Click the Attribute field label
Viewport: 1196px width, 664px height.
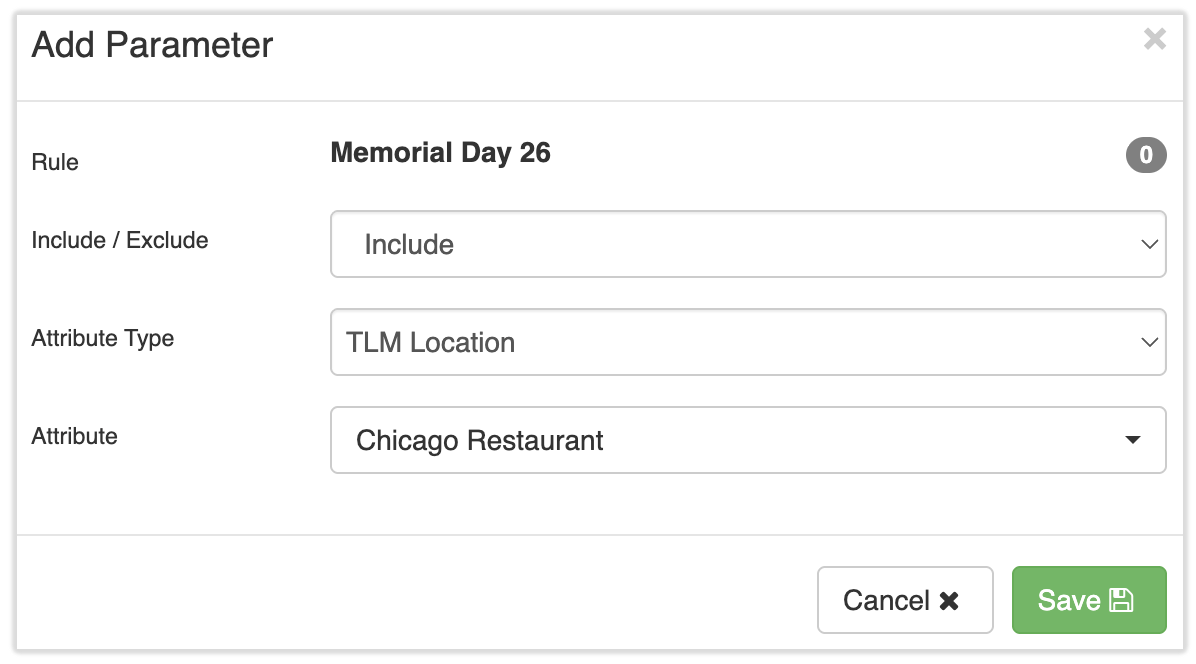(x=75, y=436)
